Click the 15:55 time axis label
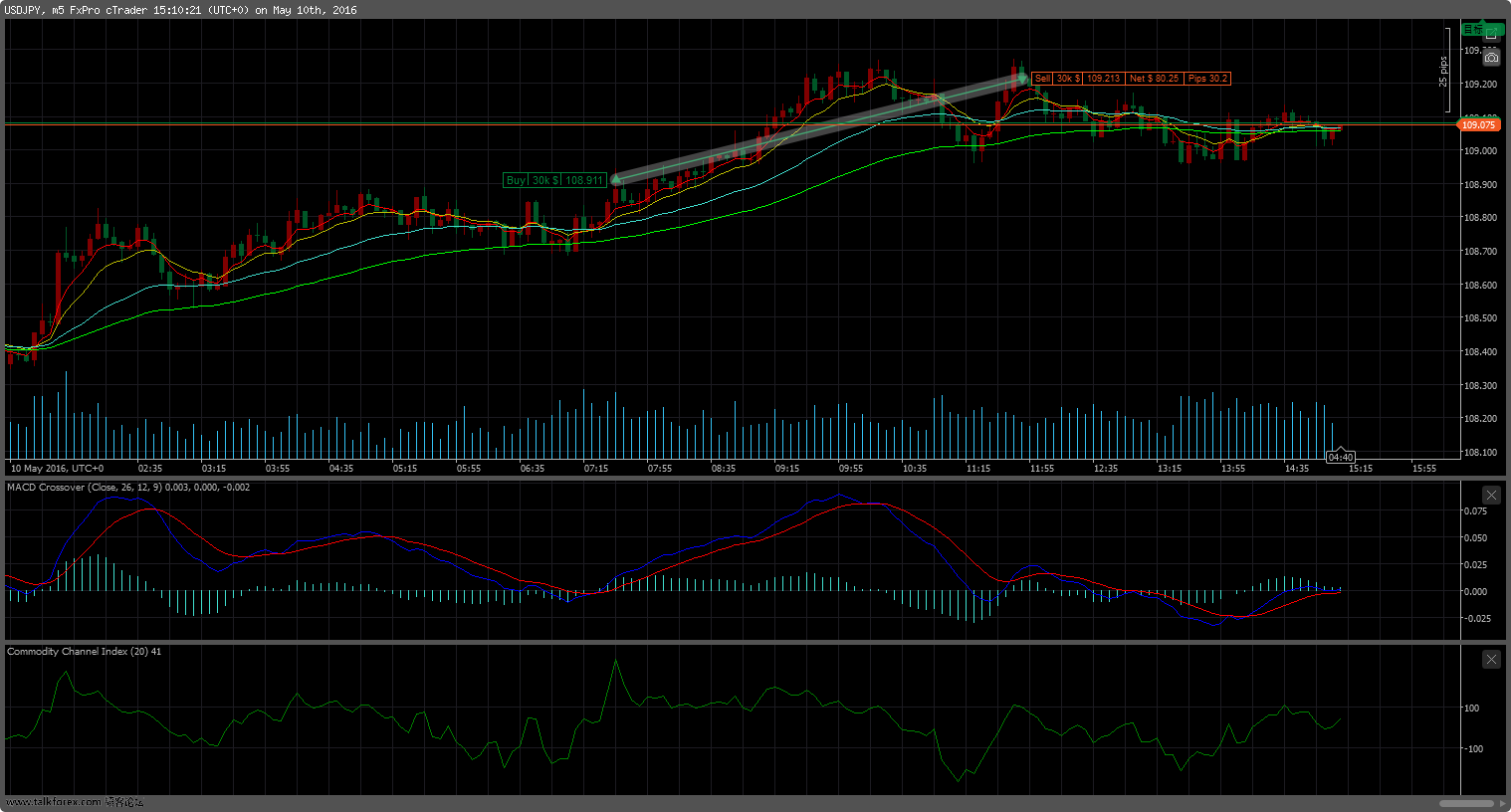Image resolution: width=1511 pixels, height=812 pixels. [x=1424, y=468]
